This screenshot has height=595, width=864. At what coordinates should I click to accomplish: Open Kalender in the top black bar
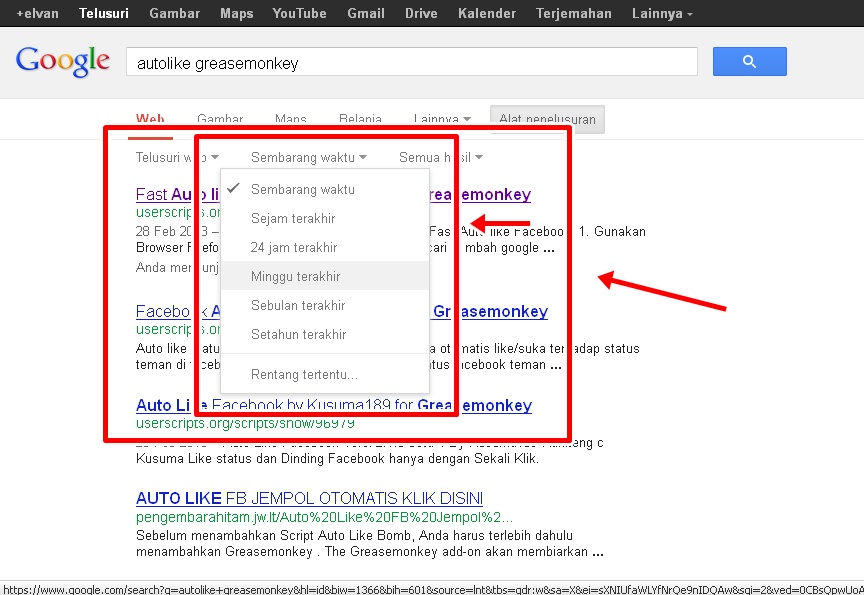[x=487, y=13]
